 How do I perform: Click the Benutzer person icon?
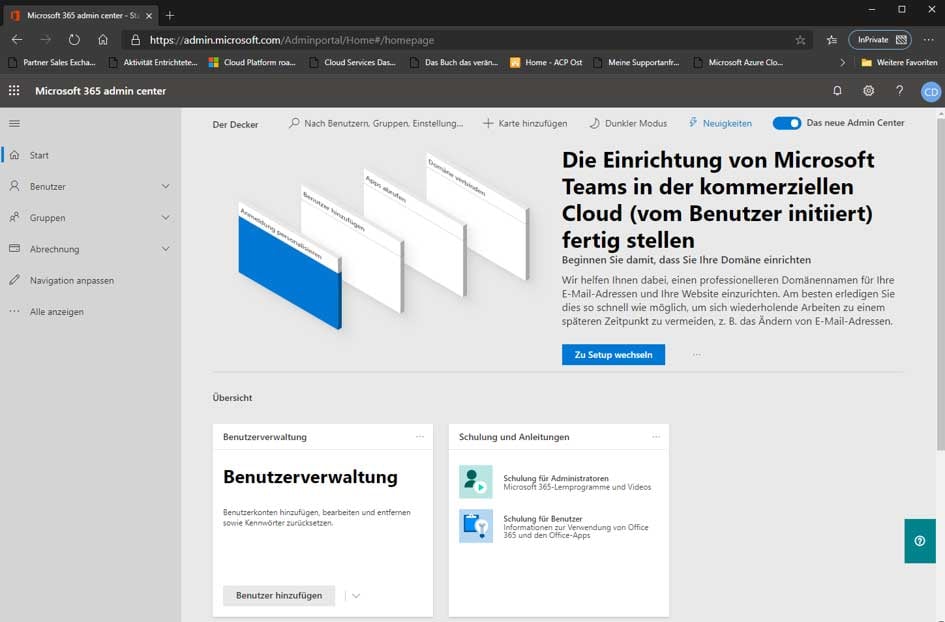pyautogui.click(x=14, y=186)
